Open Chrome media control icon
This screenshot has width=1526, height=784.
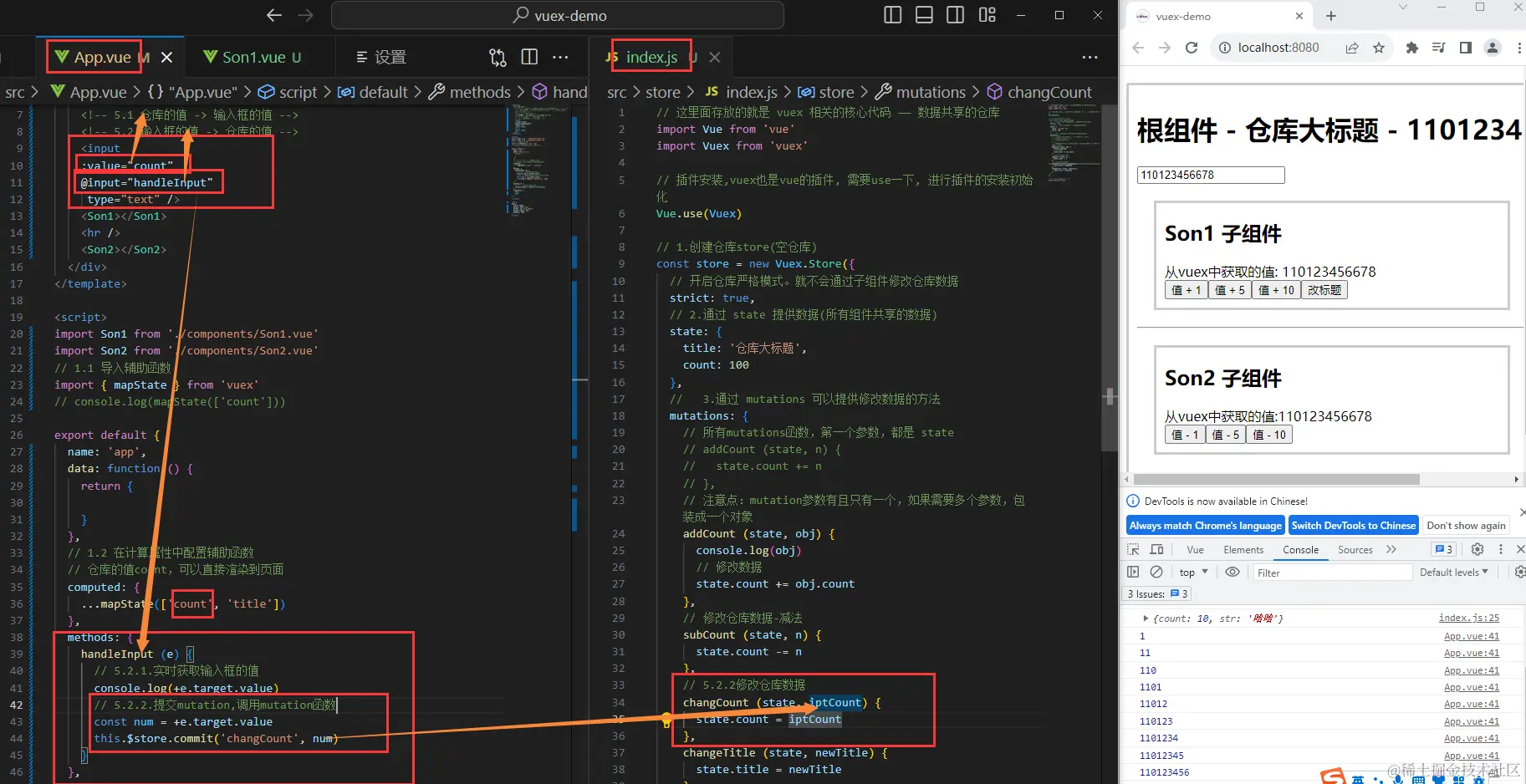click(x=1438, y=48)
